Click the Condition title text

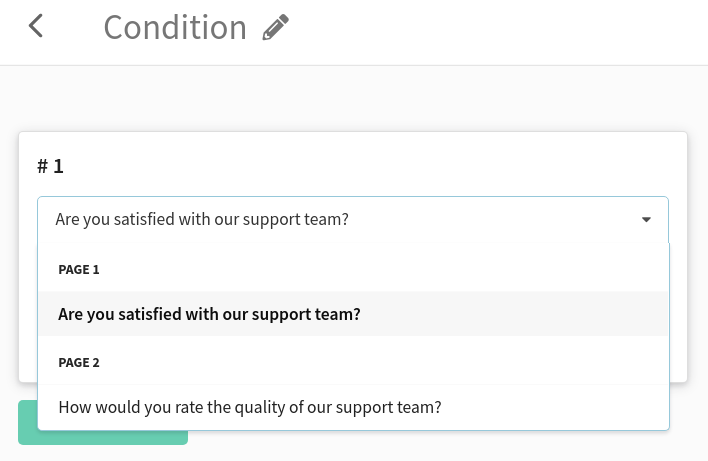175,28
